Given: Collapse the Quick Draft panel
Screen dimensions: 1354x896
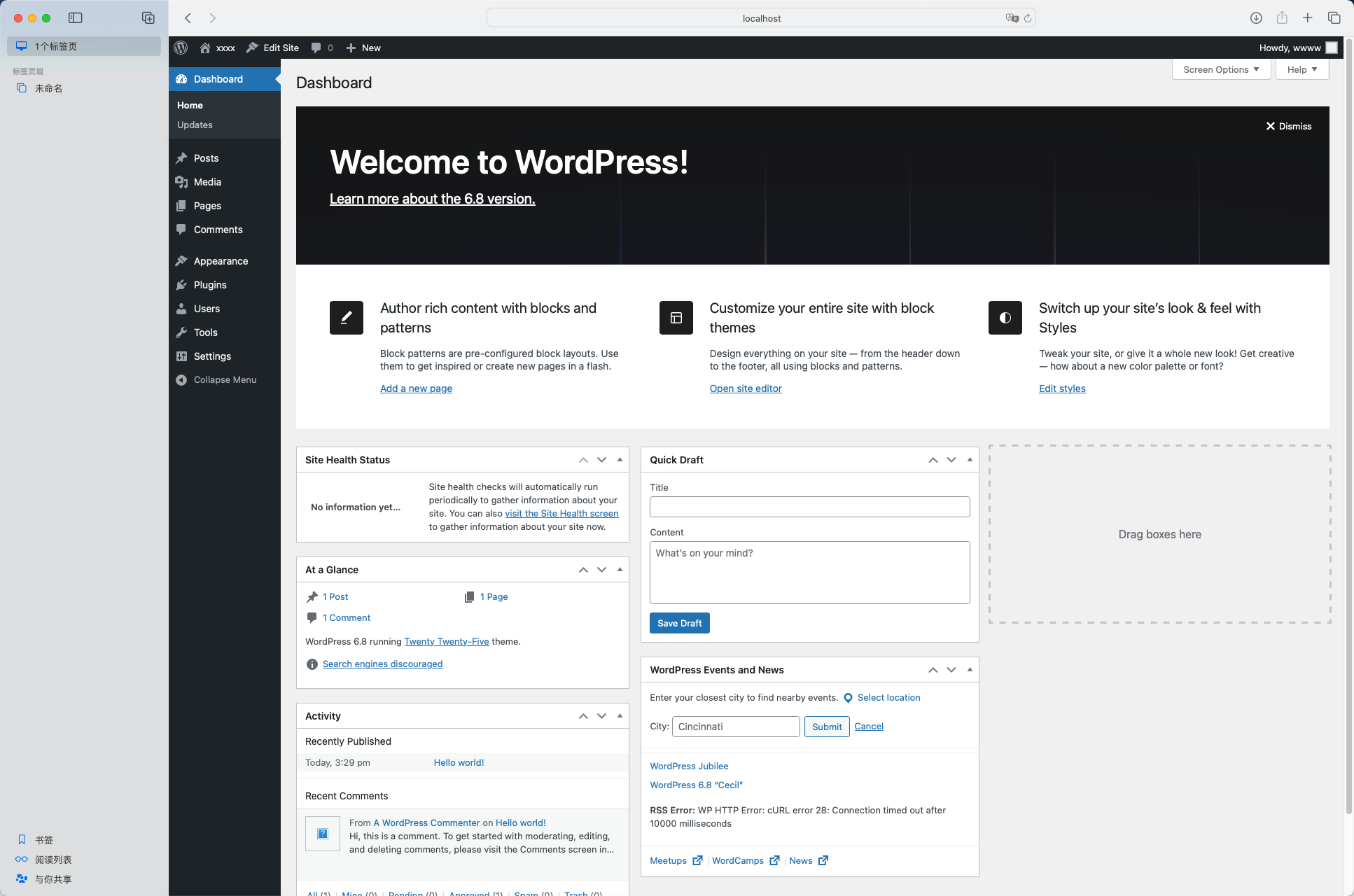Looking at the screenshot, I should [969, 460].
